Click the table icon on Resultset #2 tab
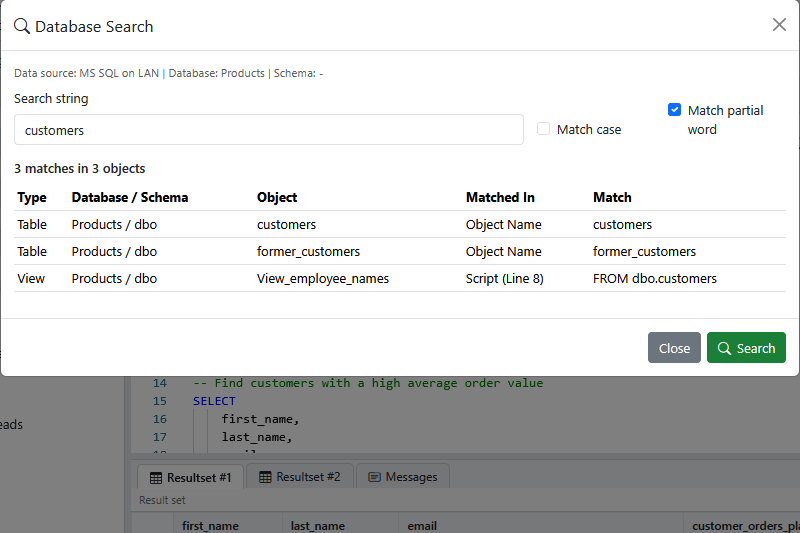 265,477
